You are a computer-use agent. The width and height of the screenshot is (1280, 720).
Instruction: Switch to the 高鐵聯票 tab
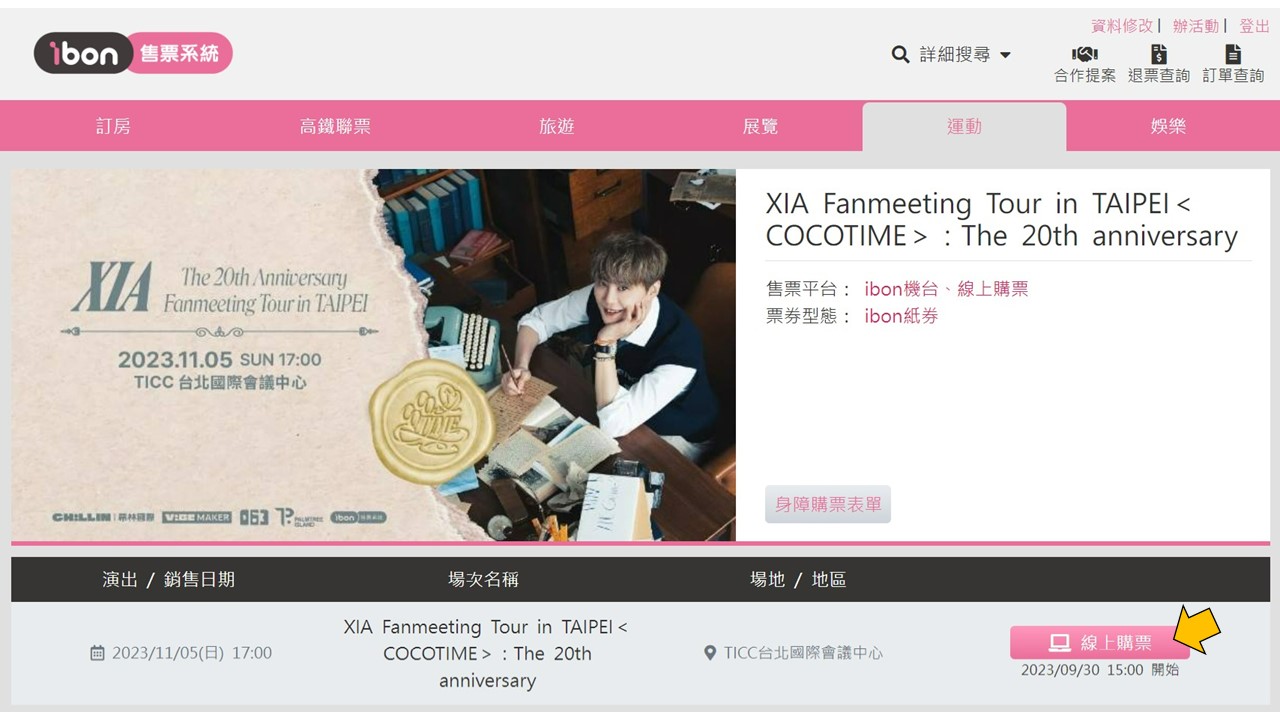pyautogui.click(x=335, y=126)
